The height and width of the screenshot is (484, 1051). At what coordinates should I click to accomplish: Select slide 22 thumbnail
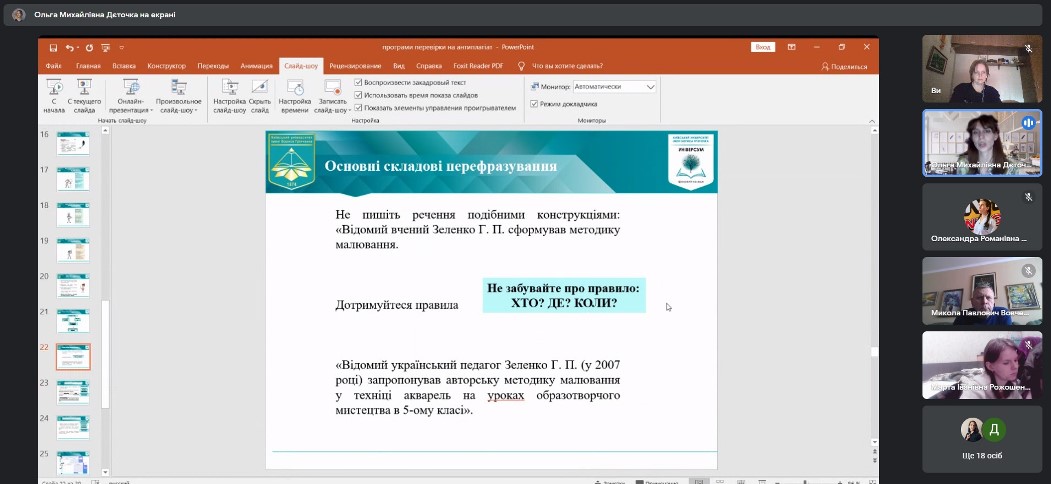tap(73, 357)
